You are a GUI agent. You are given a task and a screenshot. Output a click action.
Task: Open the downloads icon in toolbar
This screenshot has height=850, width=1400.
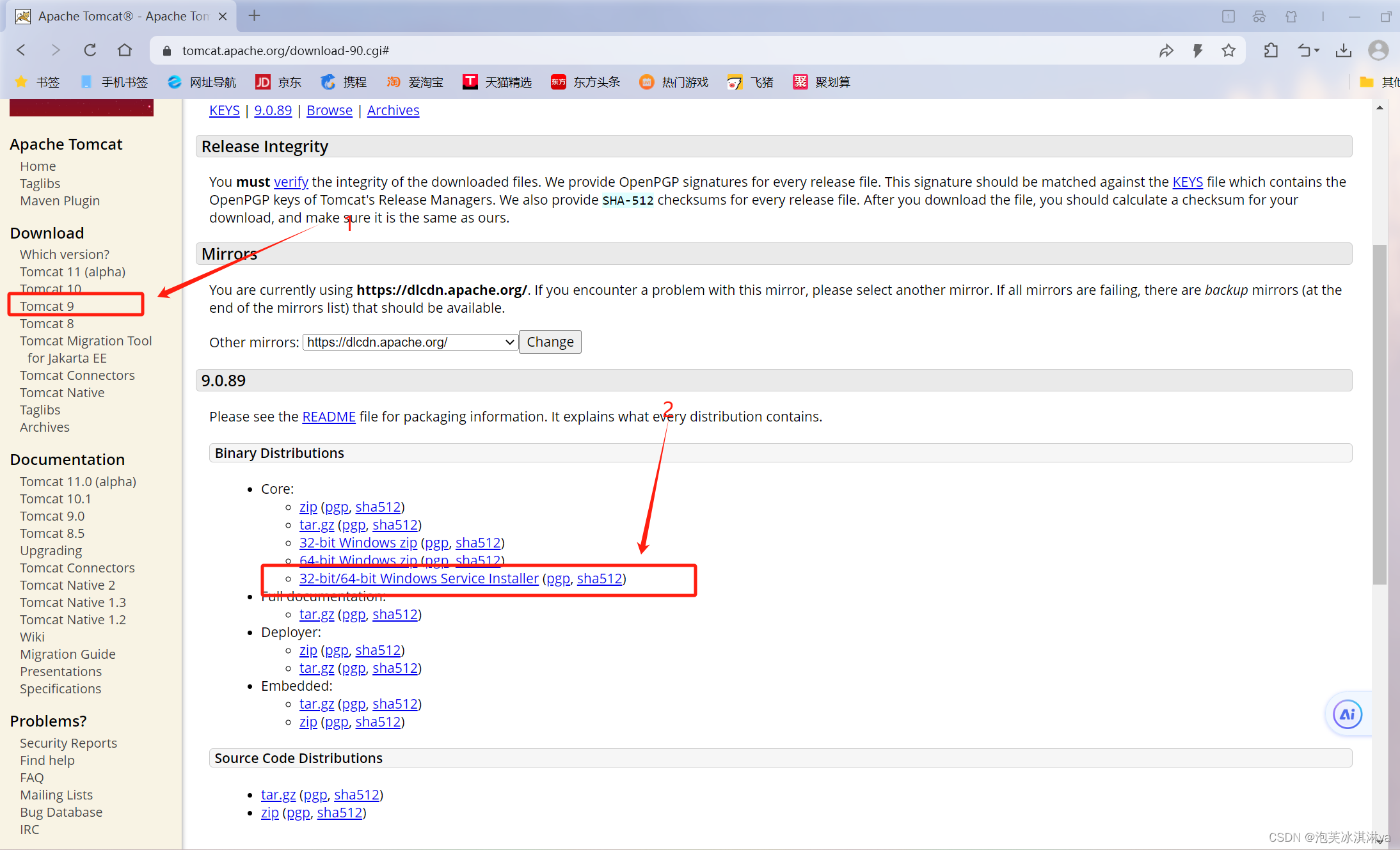tap(1343, 51)
